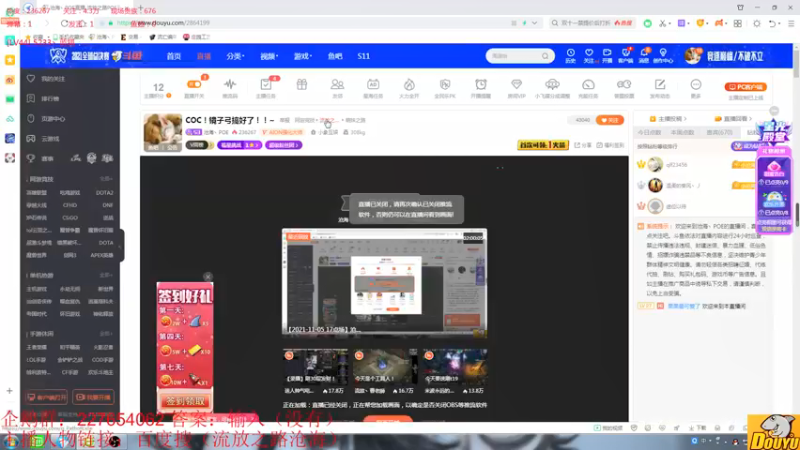Select DOTA2 in the sidebar game list
Viewport: 800px width, 450px height.
(x=105, y=193)
